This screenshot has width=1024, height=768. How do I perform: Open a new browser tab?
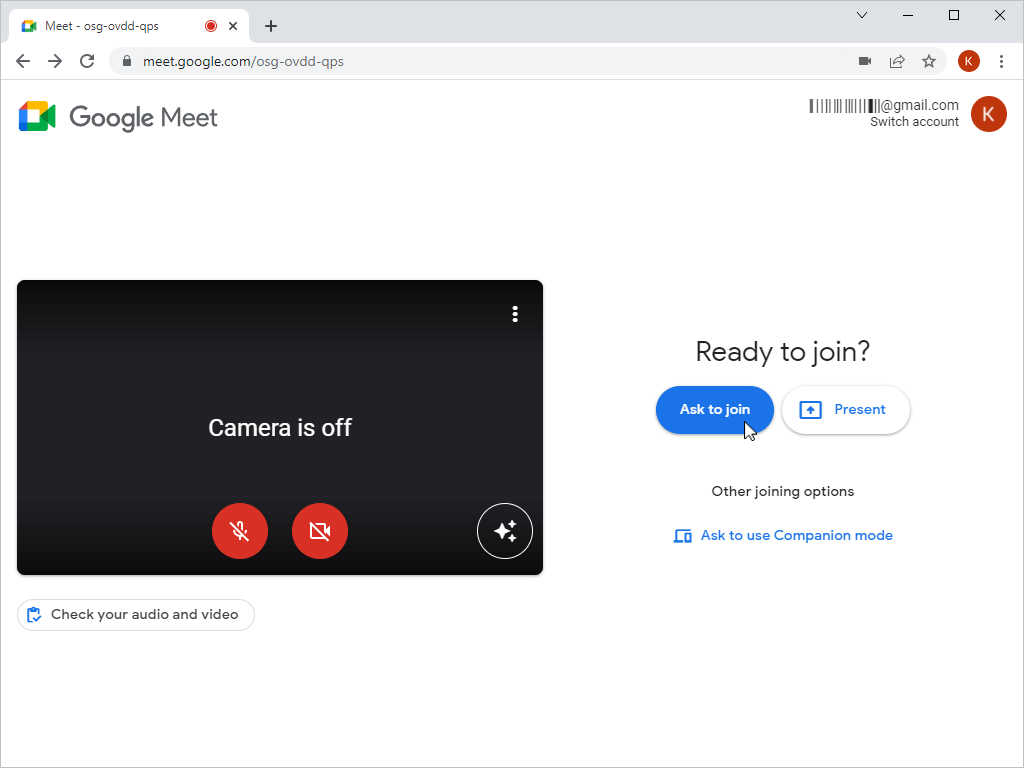coord(270,25)
